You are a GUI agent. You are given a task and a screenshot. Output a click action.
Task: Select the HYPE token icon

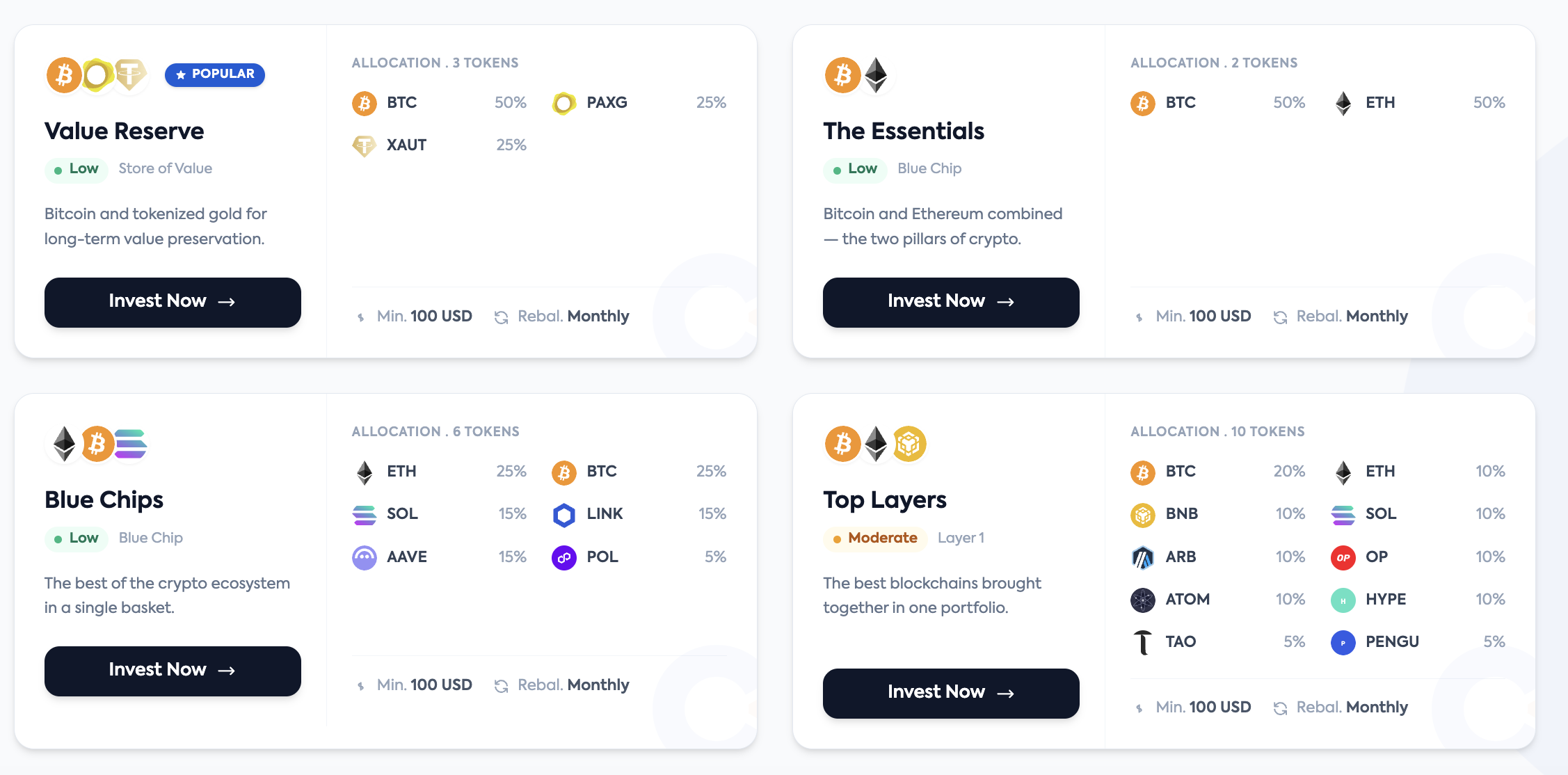1343,600
